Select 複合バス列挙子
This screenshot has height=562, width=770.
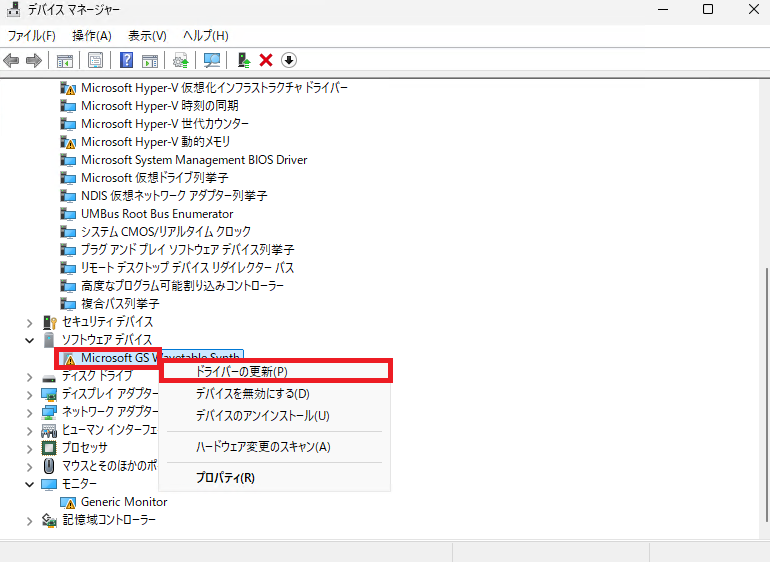(x=120, y=304)
